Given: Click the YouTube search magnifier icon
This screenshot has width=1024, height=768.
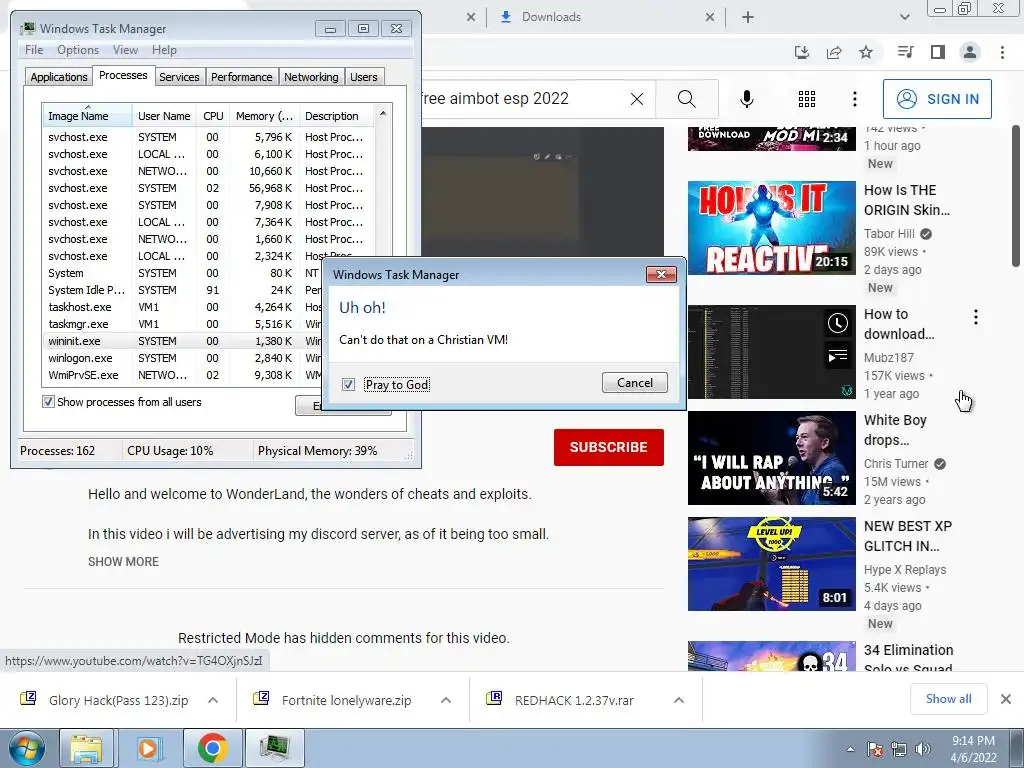Looking at the screenshot, I should pyautogui.click(x=686, y=99).
